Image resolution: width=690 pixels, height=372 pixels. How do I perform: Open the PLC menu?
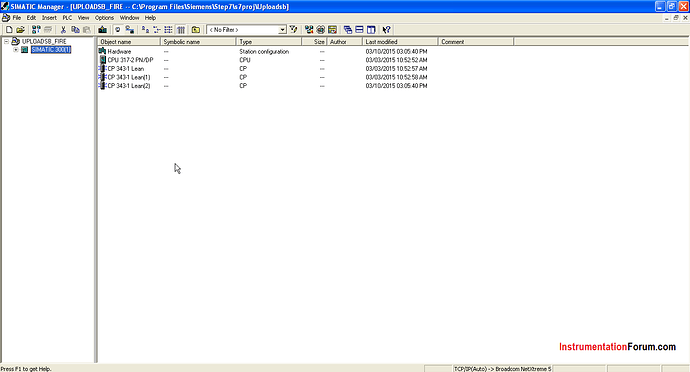click(x=67, y=18)
